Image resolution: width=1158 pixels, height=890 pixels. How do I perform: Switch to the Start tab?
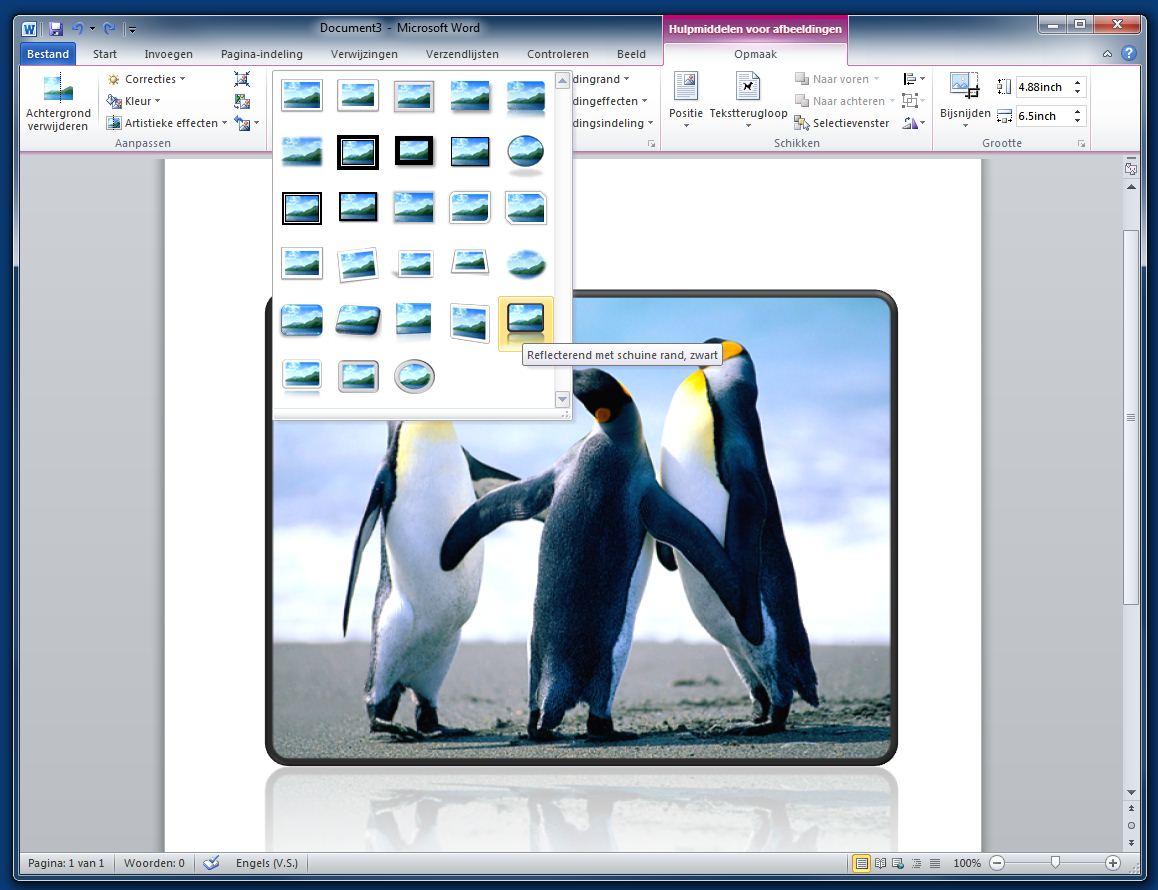[105, 54]
